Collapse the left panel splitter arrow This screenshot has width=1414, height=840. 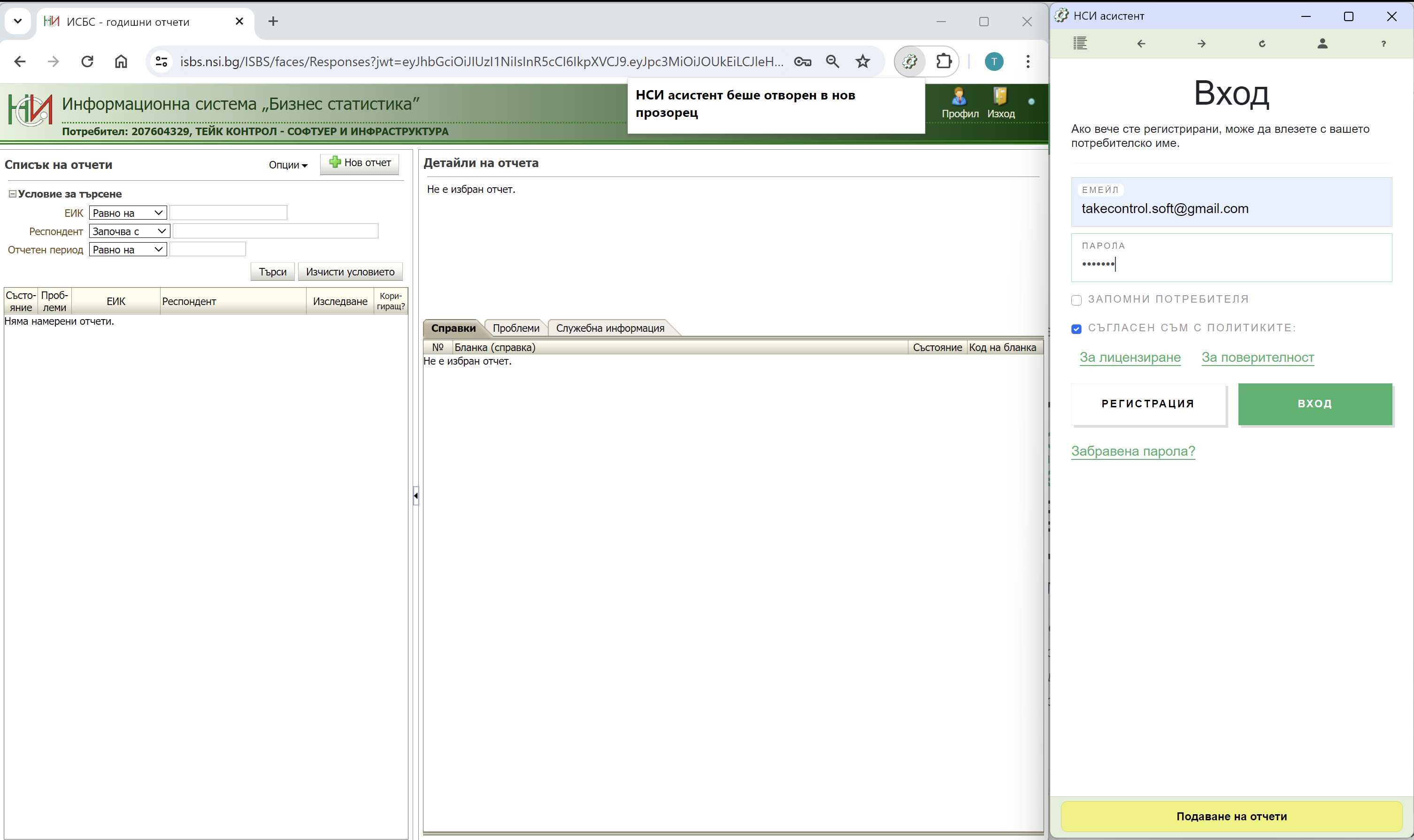[x=415, y=496]
